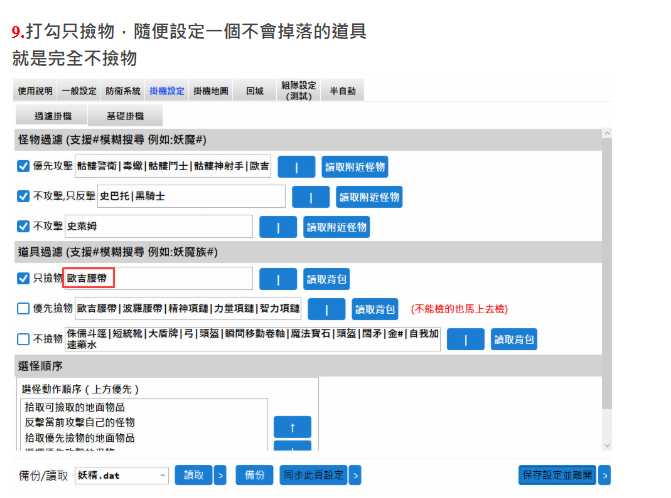Click 讀取附近怪物 in the 不攻擊,只反擊 row
Screen dimensions: 671x498
pos(369,197)
